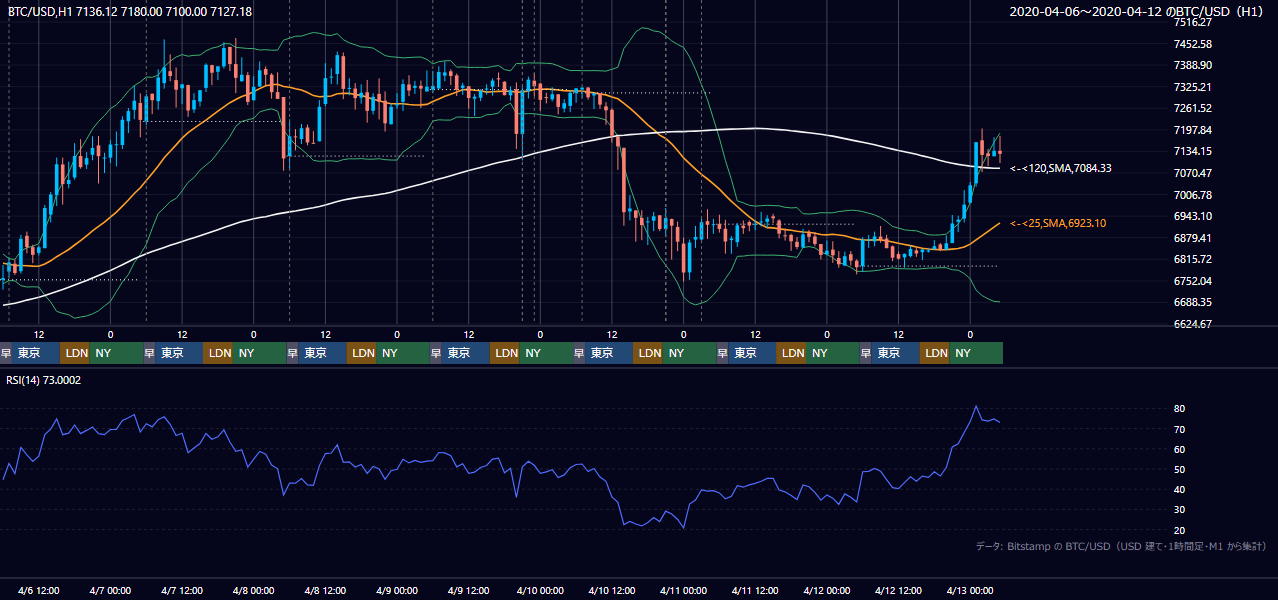Select the 4/10 00:00 date label

[540, 591]
